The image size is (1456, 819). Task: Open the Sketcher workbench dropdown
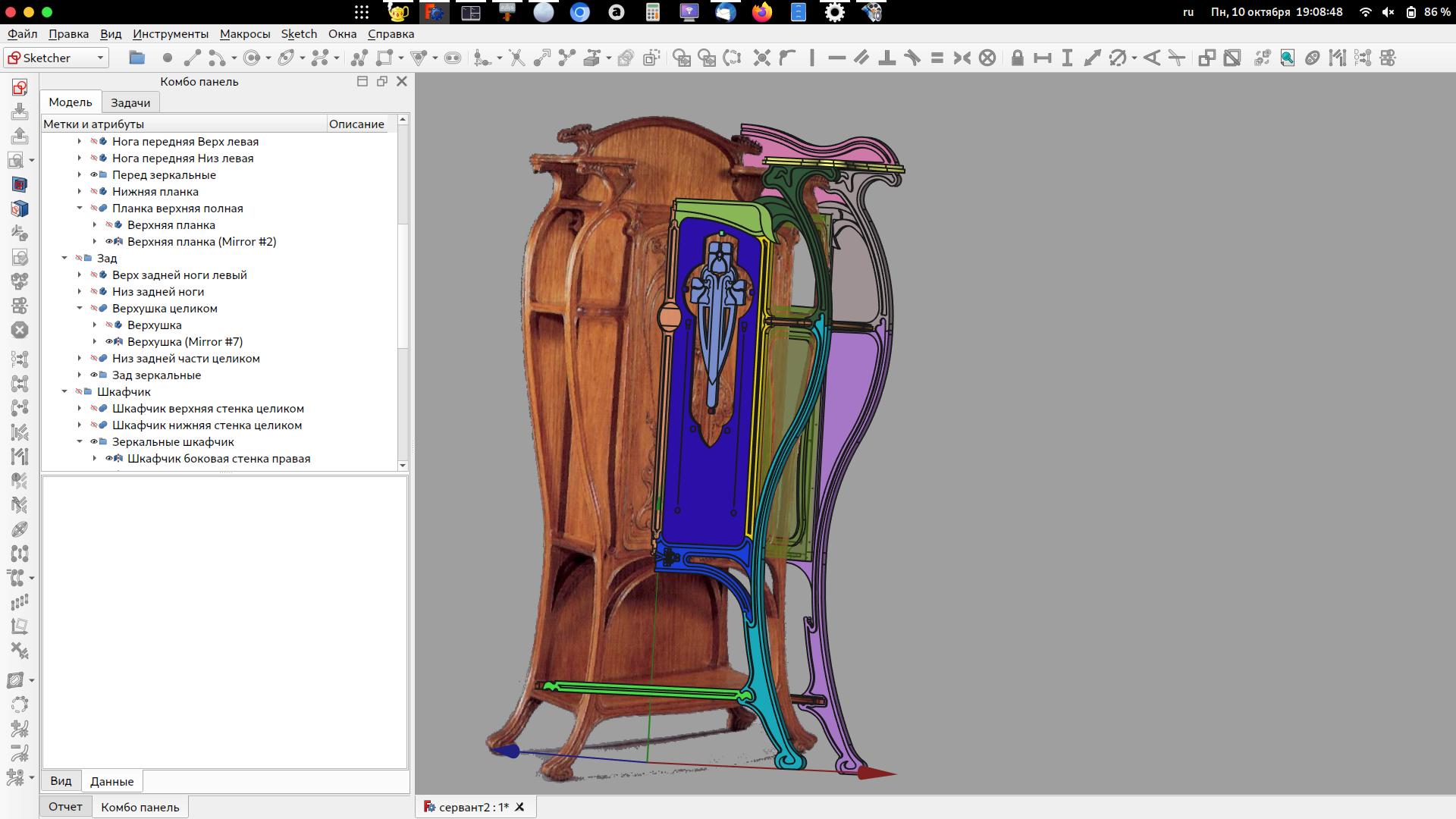[99, 58]
